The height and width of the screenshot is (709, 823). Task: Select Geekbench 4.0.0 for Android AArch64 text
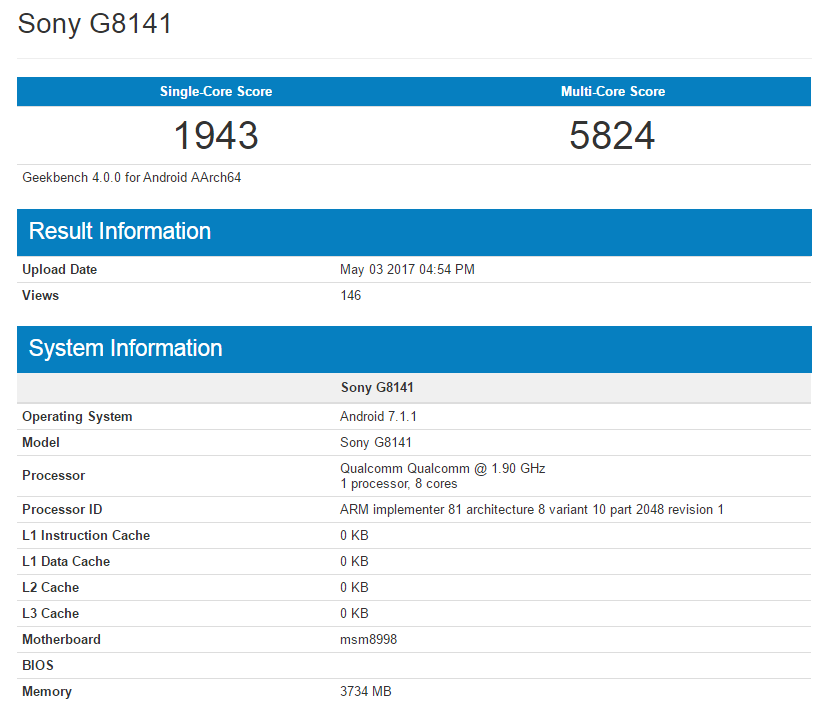(x=132, y=177)
